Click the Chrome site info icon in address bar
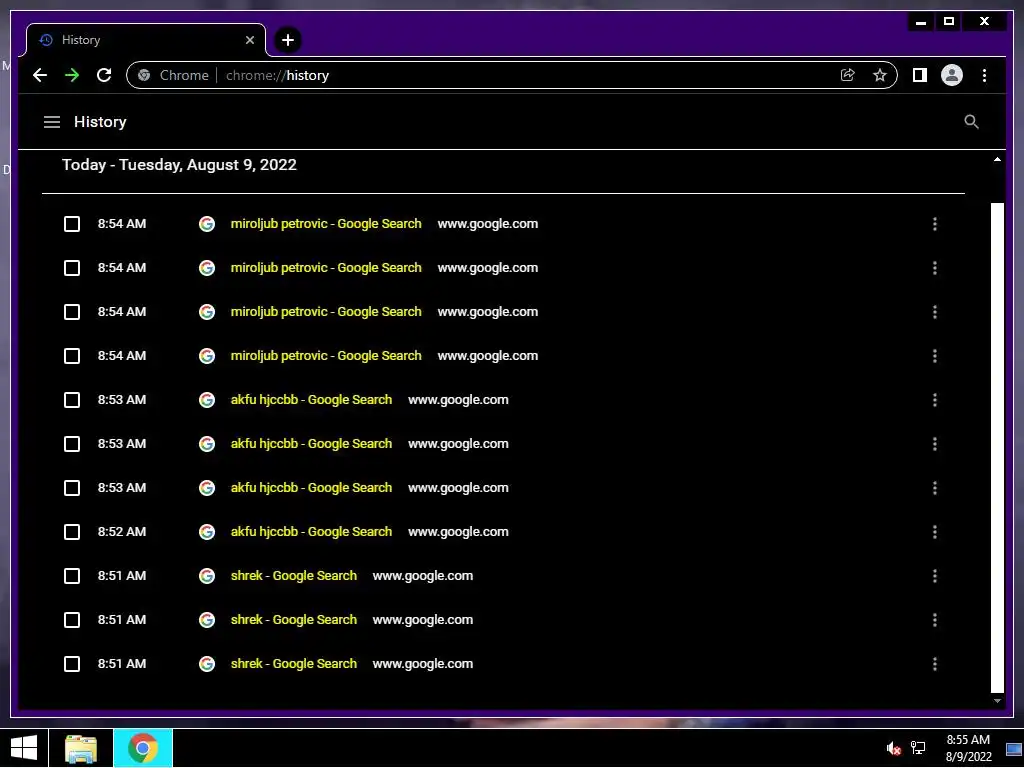This screenshot has width=1024, height=768. pos(144,75)
